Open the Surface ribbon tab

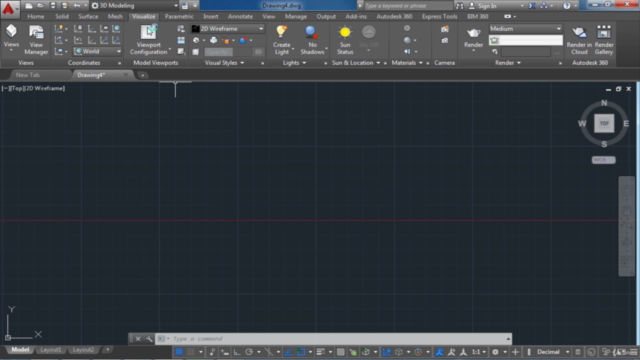coord(88,16)
